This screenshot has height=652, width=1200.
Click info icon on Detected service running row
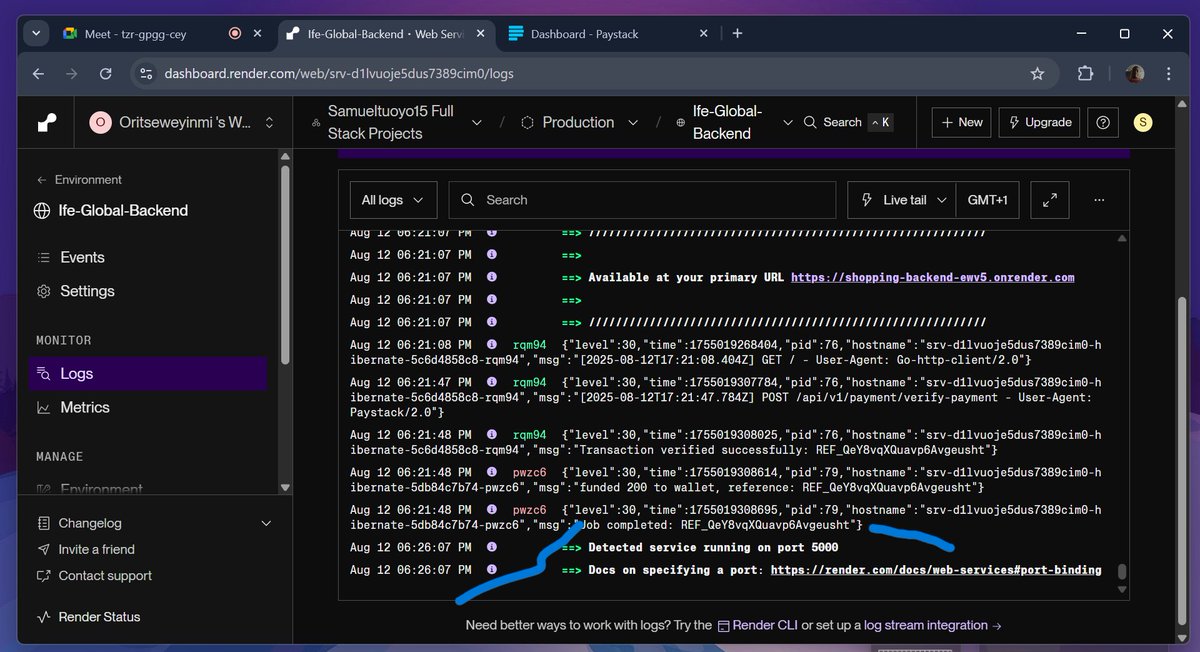pos(491,547)
